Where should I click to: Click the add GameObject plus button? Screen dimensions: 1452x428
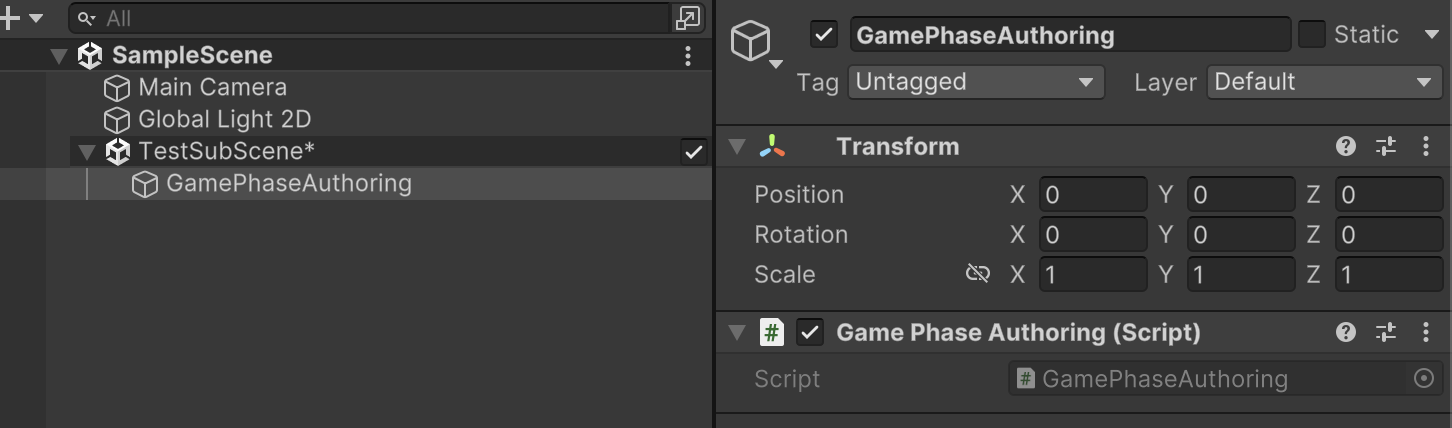click(10, 18)
